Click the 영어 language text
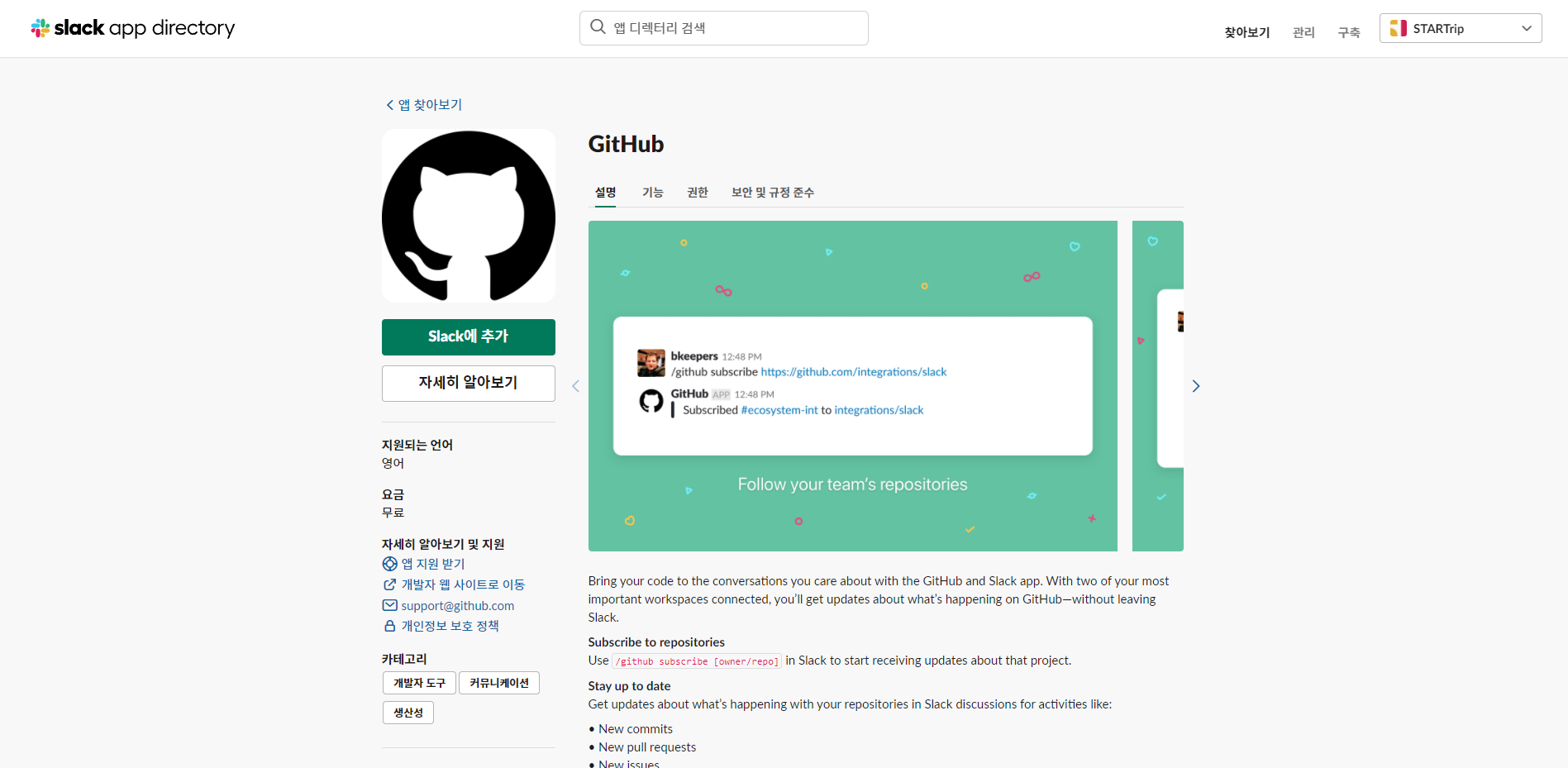1568x768 pixels. coord(393,463)
